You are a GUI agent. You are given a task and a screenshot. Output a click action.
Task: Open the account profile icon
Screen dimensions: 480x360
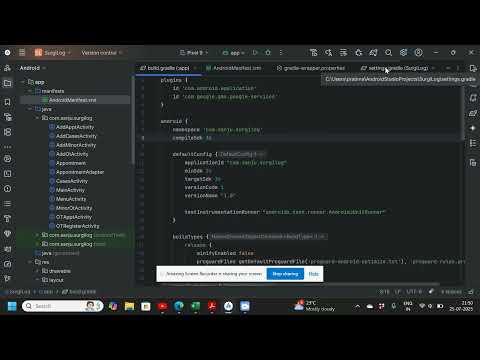[x=418, y=53]
